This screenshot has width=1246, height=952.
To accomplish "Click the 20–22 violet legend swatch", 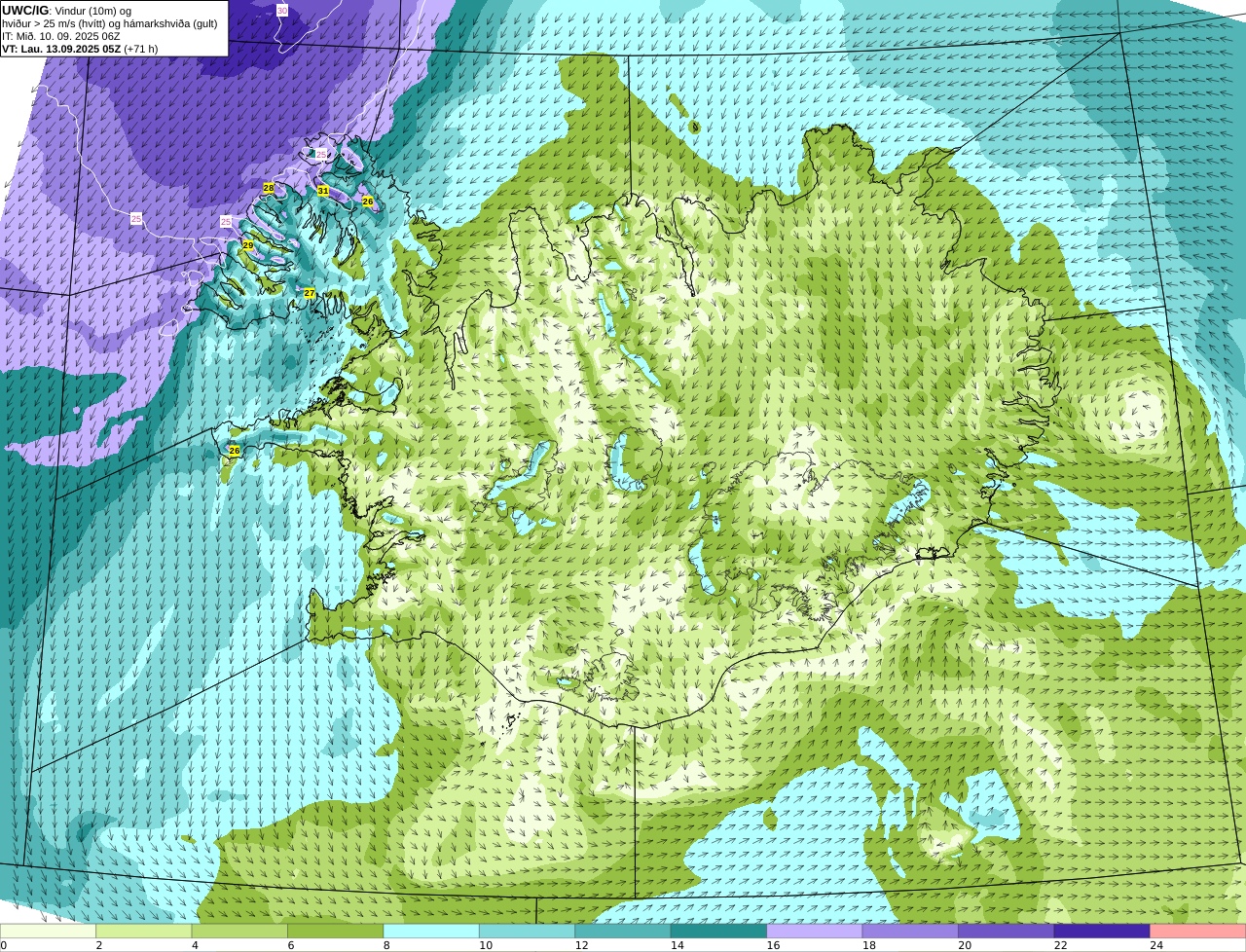I will point(1007,931).
